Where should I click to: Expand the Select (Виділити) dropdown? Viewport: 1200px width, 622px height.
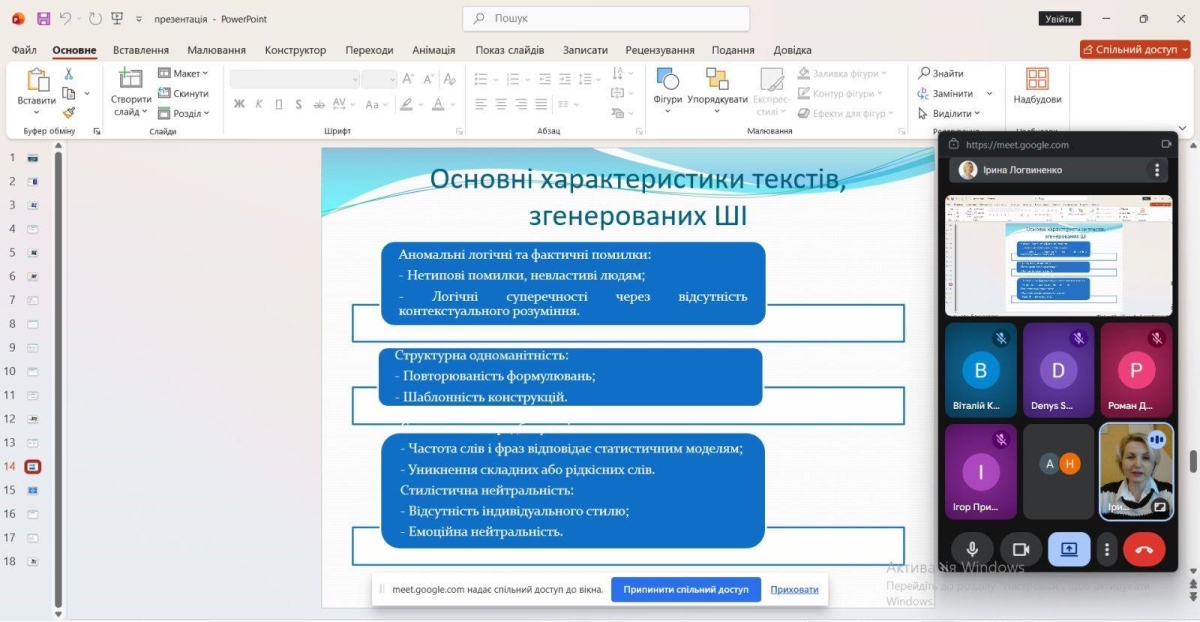949,113
